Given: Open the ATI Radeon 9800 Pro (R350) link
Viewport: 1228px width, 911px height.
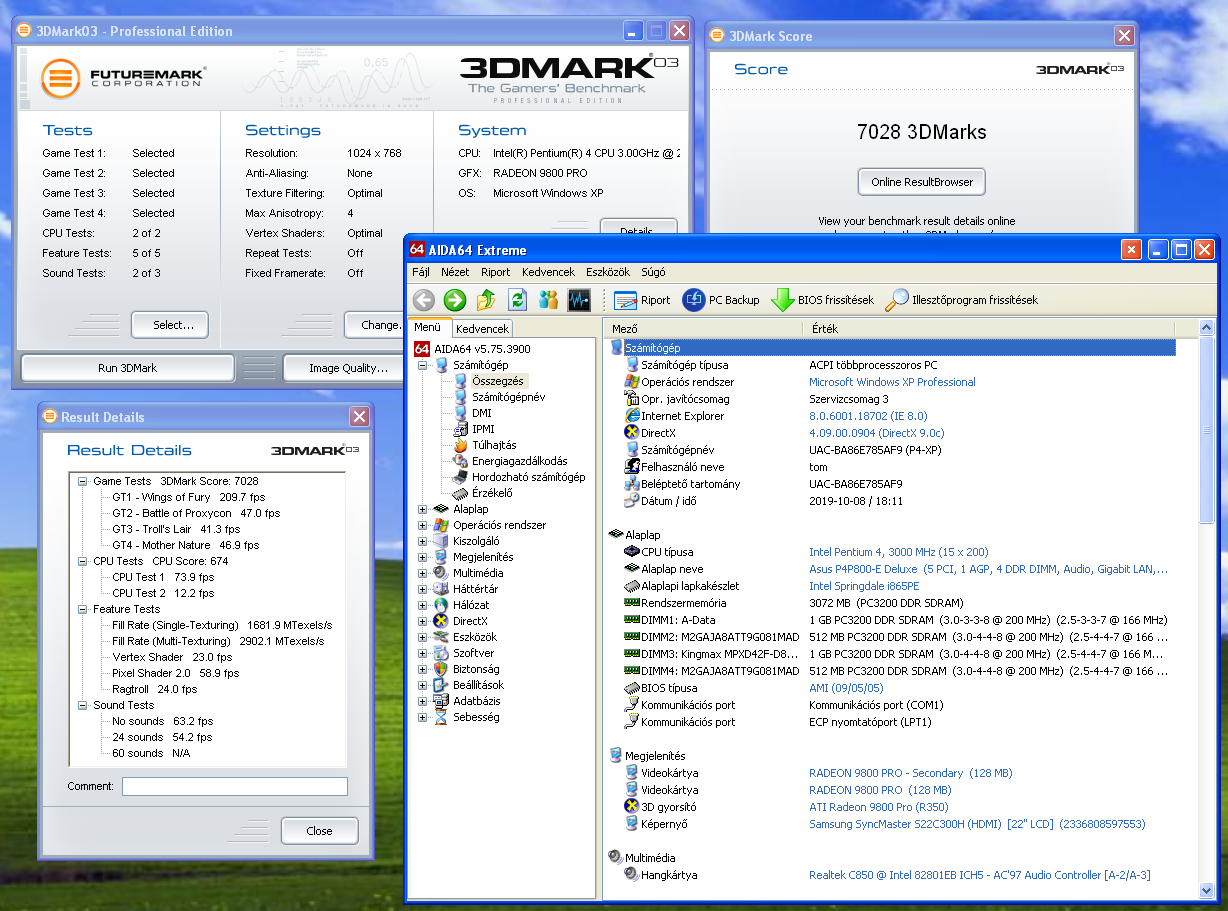Looking at the screenshot, I should [879, 807].
